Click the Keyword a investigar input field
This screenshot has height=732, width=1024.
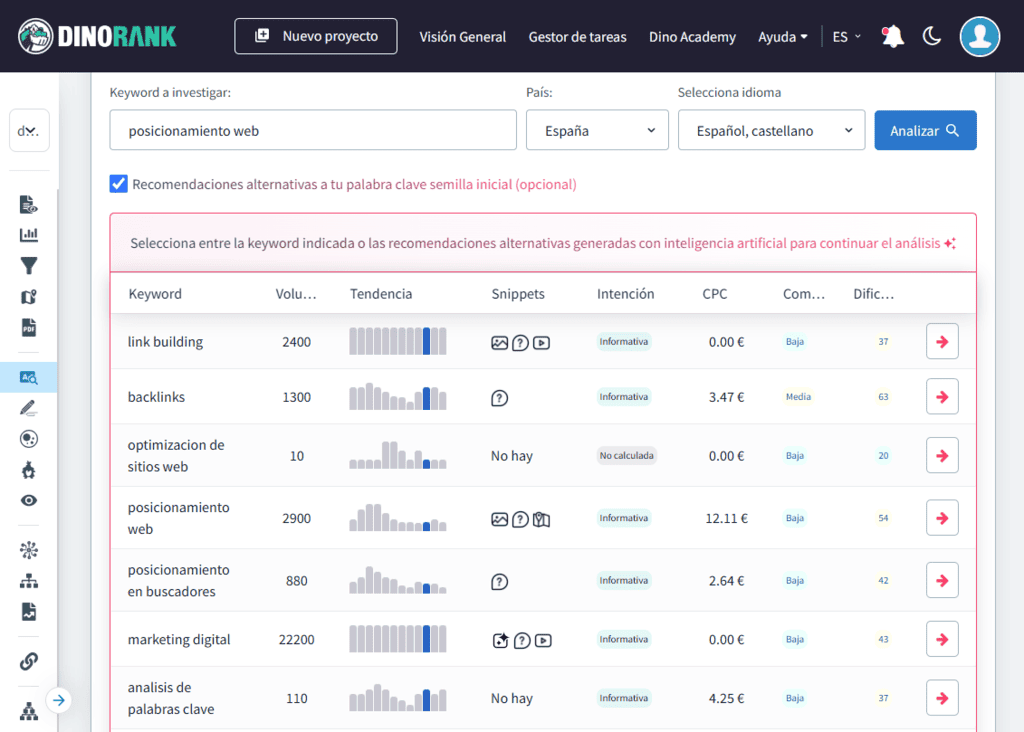313,130
